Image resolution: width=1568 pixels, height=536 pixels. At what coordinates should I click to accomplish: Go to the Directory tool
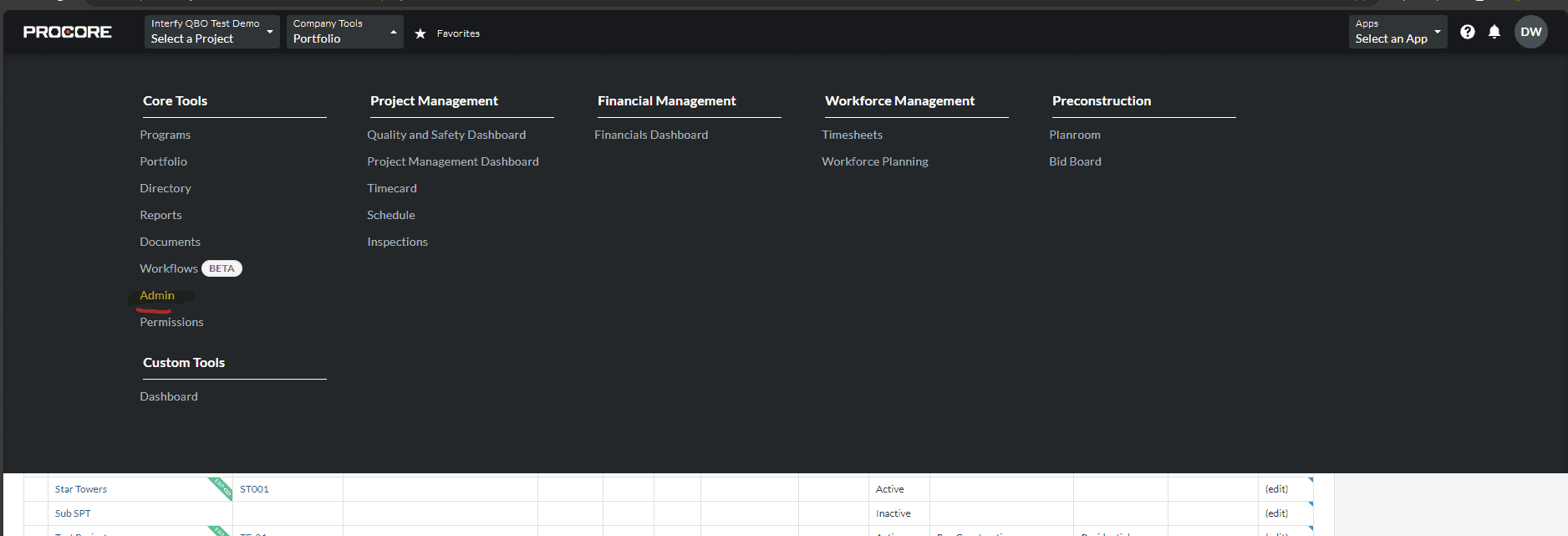point(165,188)
